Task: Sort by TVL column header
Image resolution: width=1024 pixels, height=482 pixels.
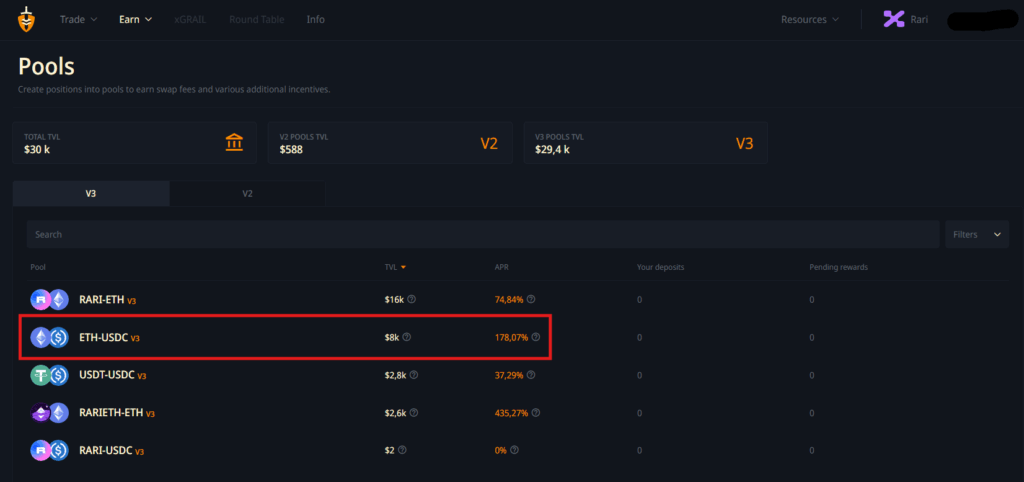Action: pyautogui.click(x=396, y=267)
